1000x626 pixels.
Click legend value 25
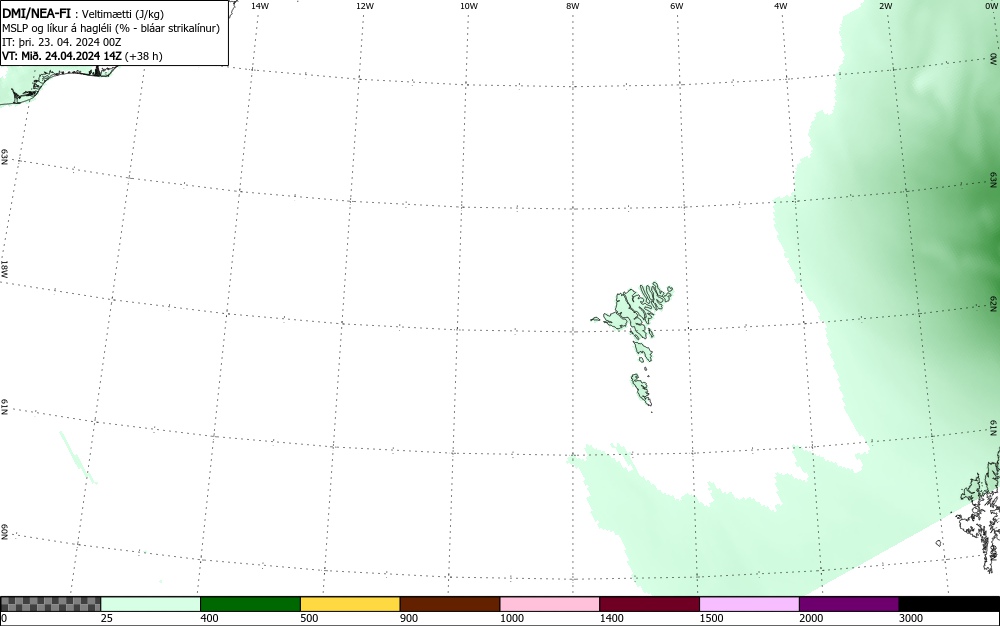[107, 618]
